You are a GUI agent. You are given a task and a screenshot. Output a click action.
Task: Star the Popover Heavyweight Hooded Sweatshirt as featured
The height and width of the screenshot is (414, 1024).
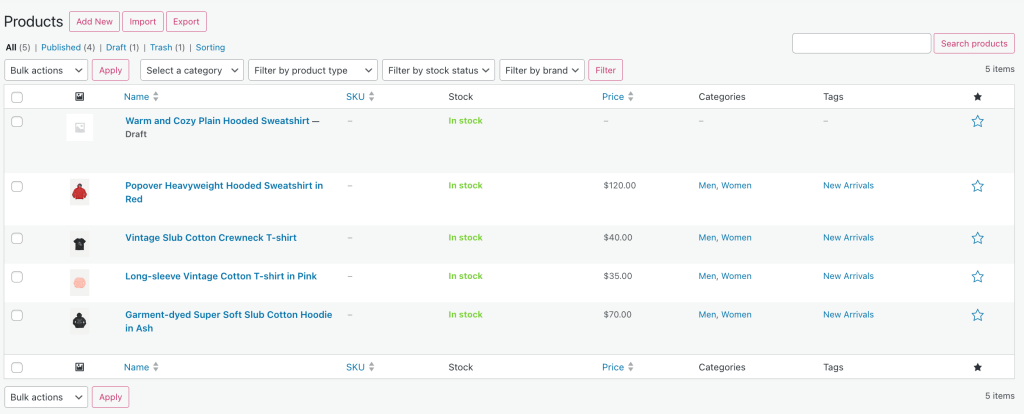(977, 186)
